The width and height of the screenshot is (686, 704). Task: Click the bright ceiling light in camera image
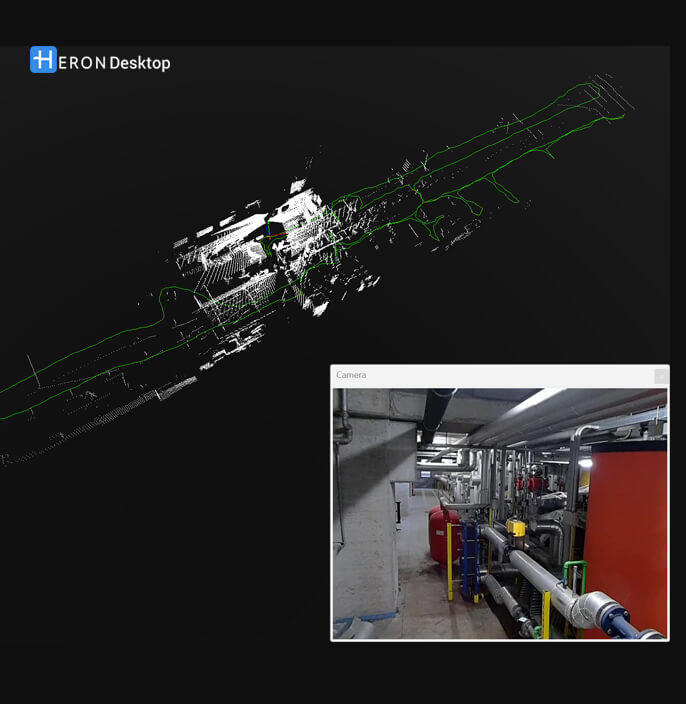[545, 400]
